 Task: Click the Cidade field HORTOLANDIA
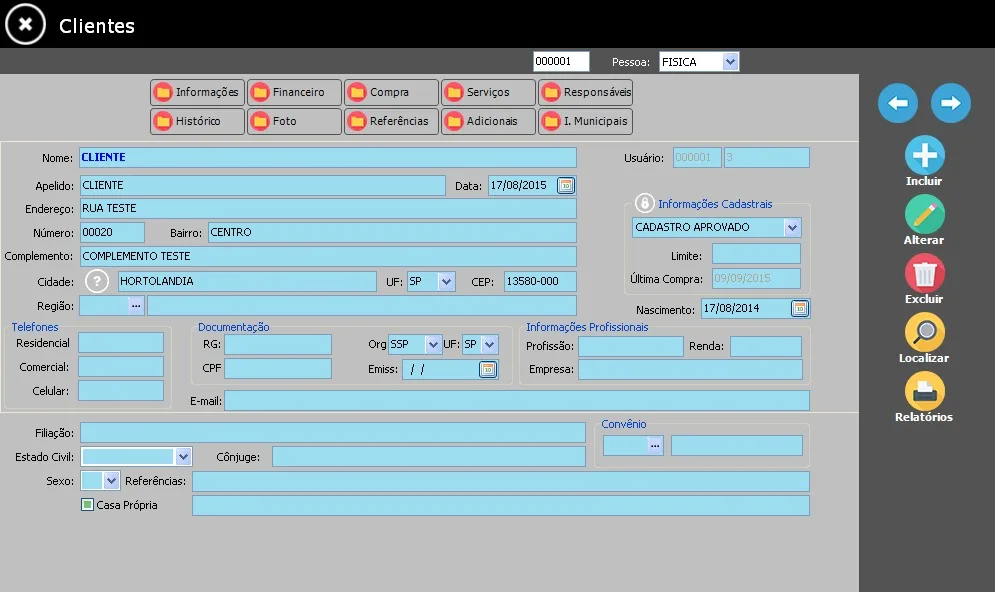247,281
